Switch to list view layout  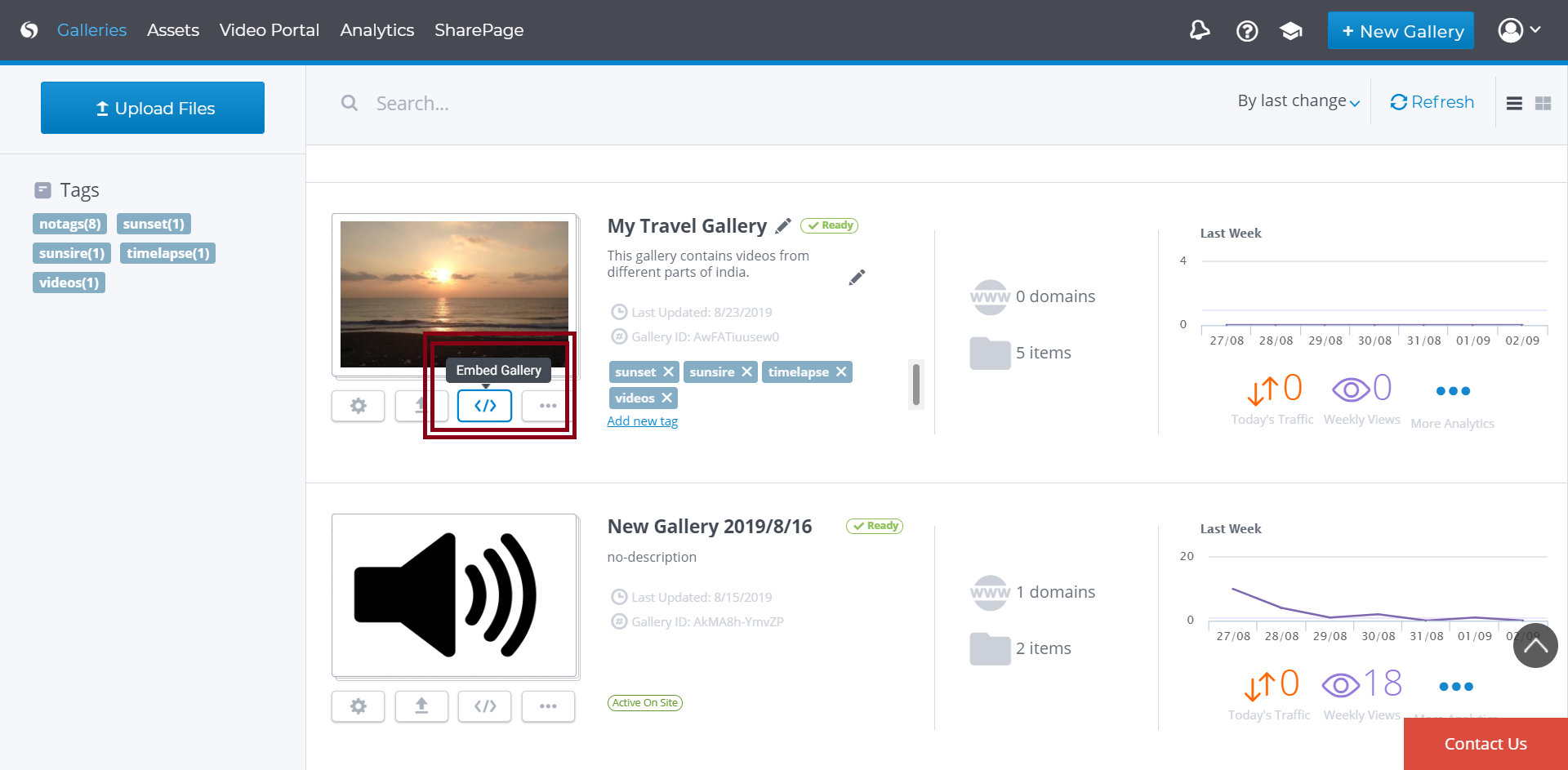point(1514,104)
